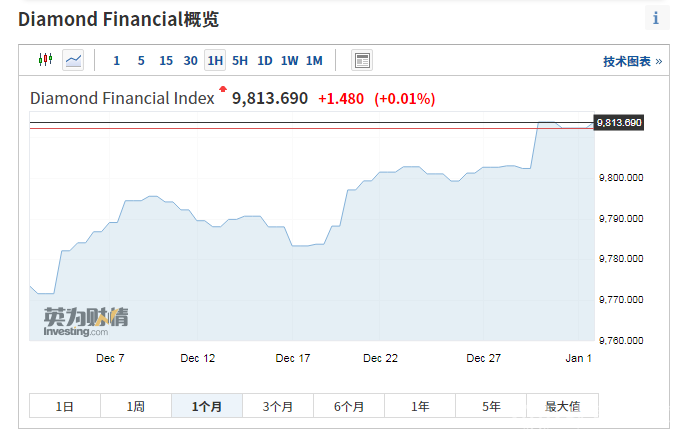
Task: Click the 9,813.690 price label on the axis
Action: (x=619, y=122)
